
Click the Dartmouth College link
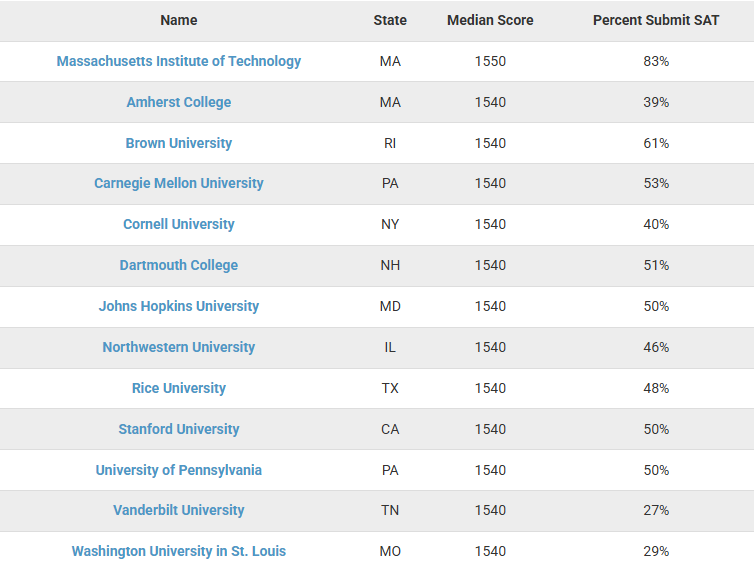tap(178, 265)
